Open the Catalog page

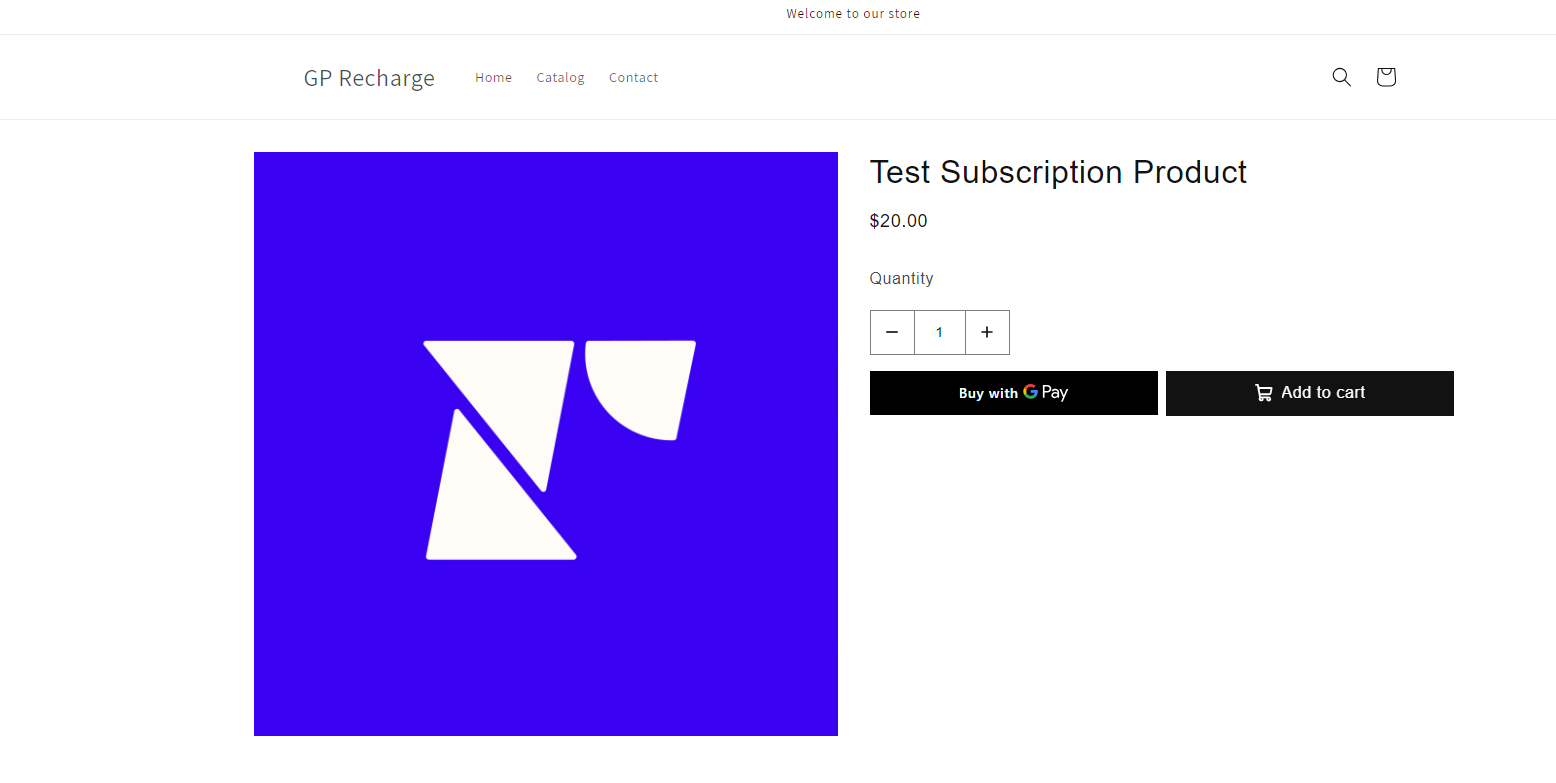[x=560, y=77]
